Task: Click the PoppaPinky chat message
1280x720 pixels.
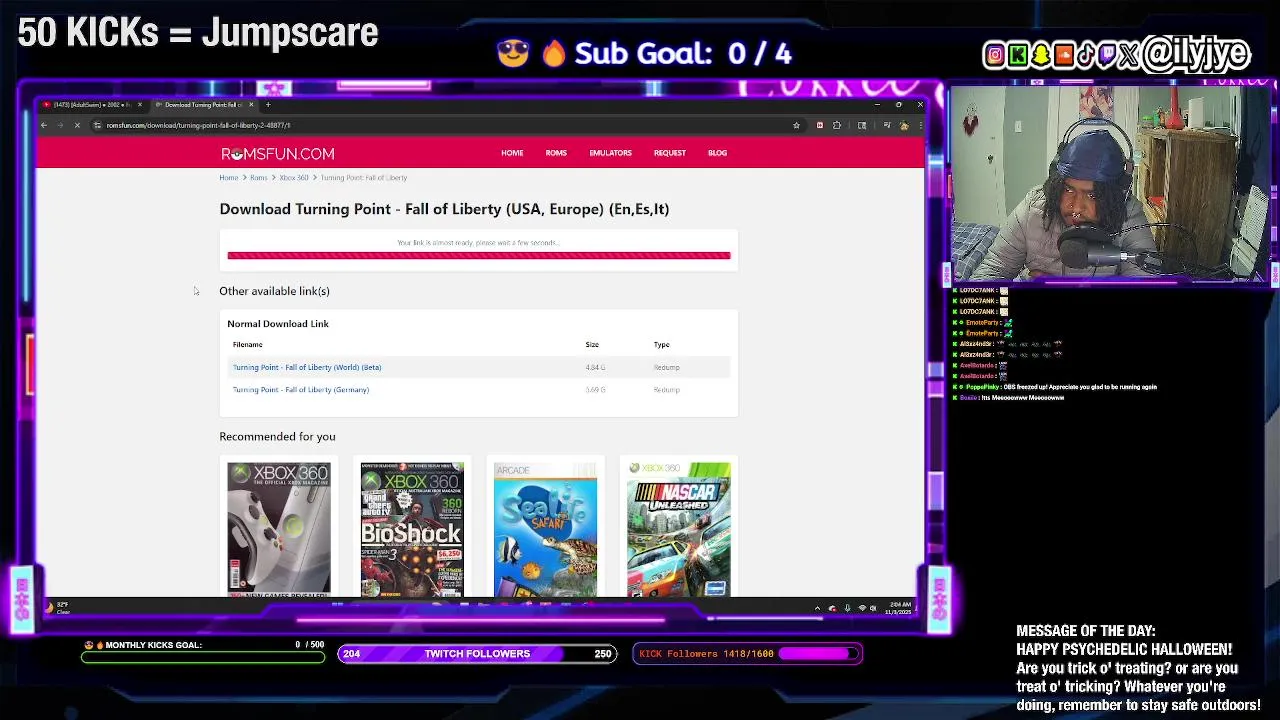Action: (1056, 387)
